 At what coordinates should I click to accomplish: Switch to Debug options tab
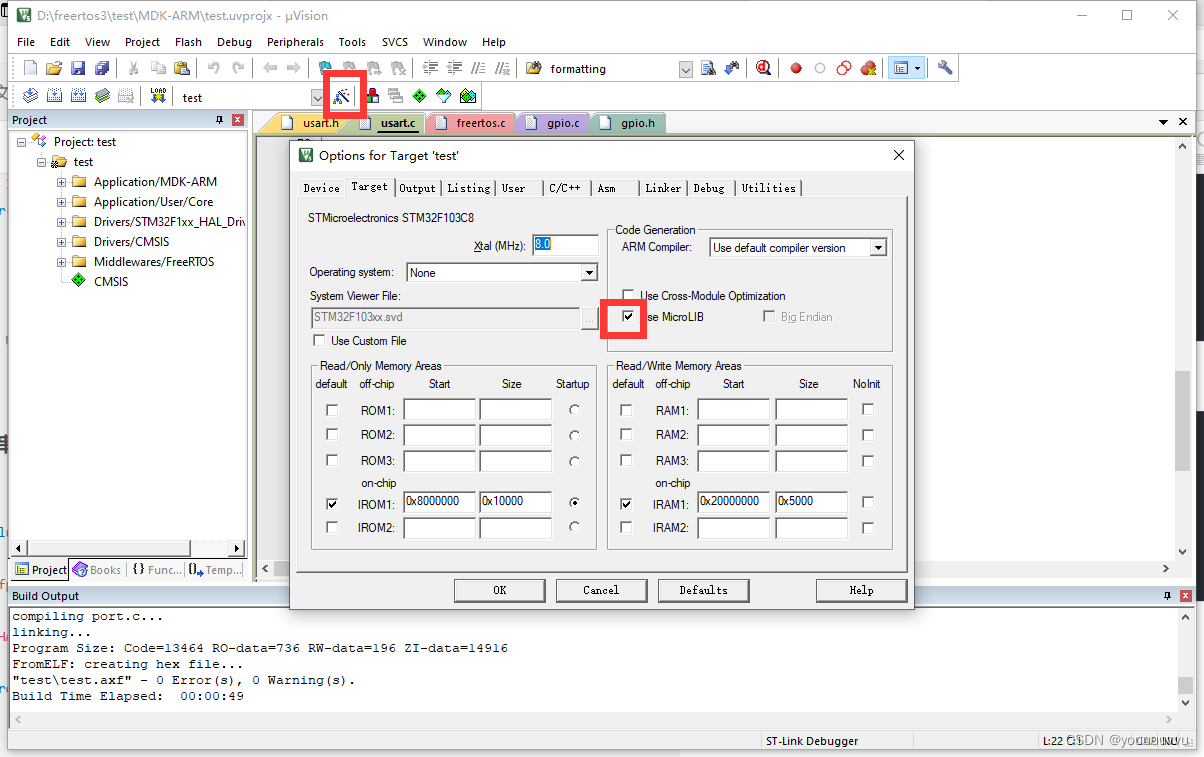pyautogui.click(x=709, y=188)
